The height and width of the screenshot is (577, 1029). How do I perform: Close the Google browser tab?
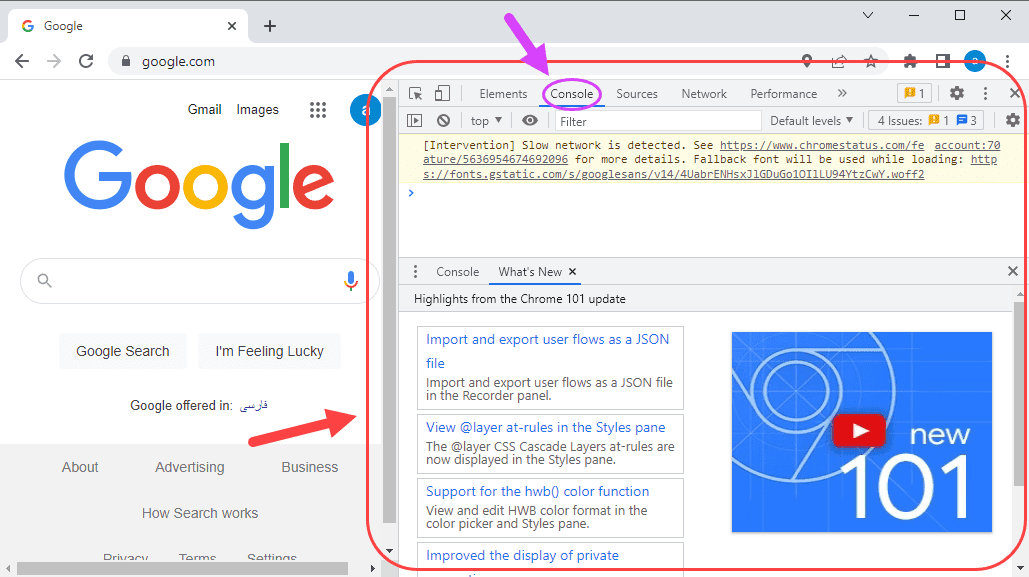[x=232, y=26]
